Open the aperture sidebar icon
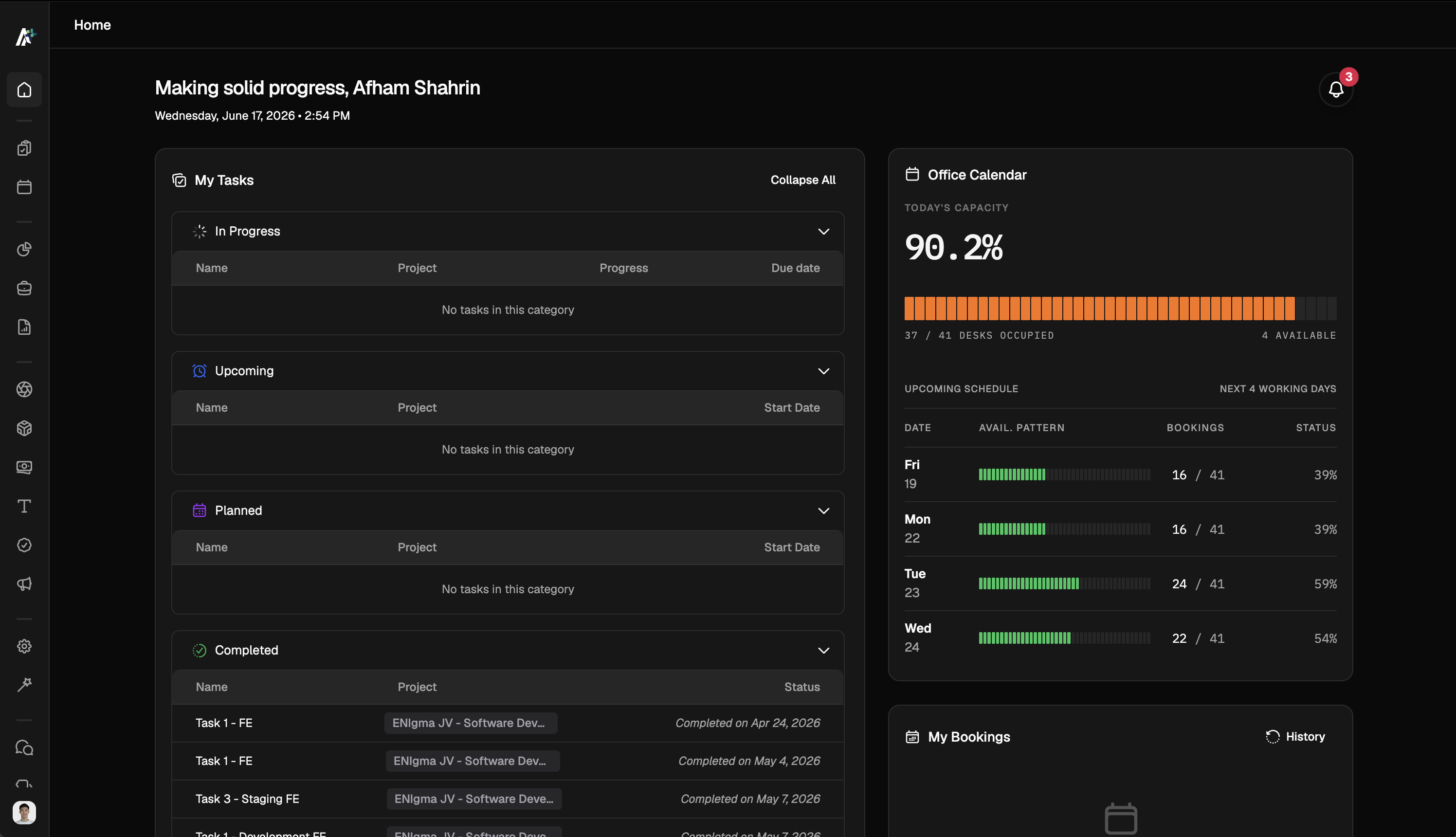Viewport: 1456px width, 837px height. [x=24, y=390]
